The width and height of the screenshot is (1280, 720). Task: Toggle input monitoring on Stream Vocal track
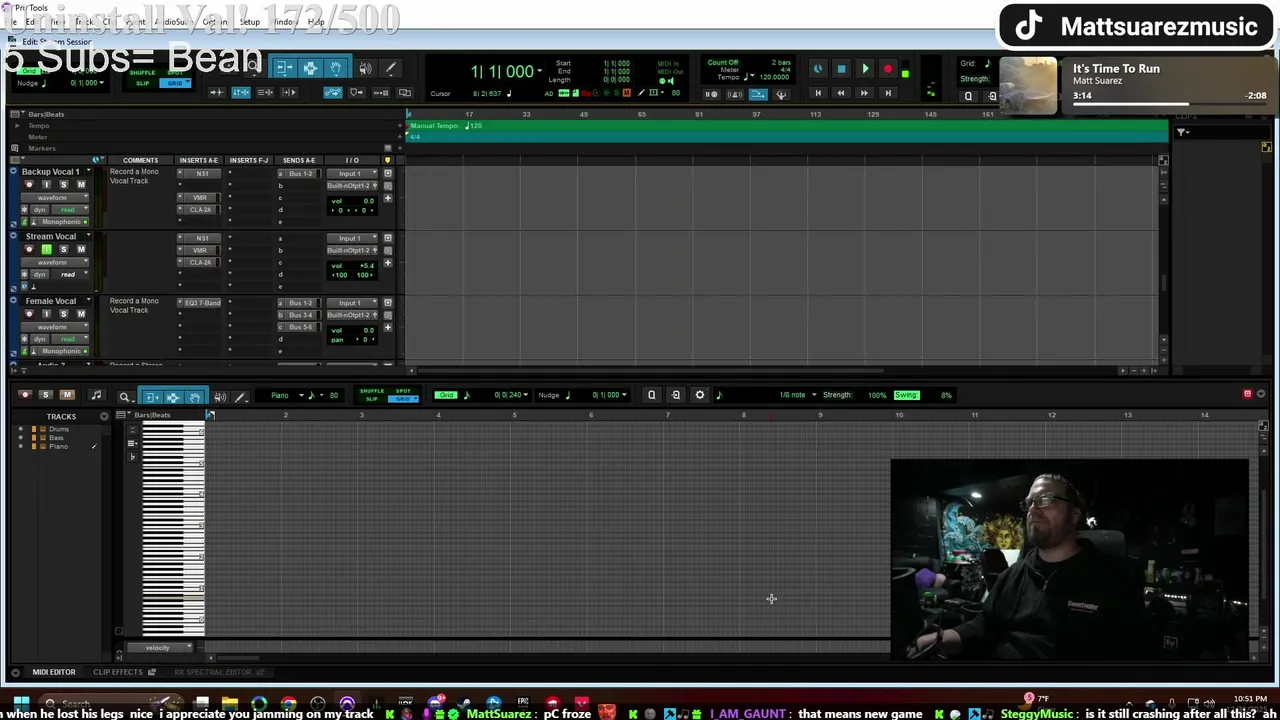click(46, 249)
